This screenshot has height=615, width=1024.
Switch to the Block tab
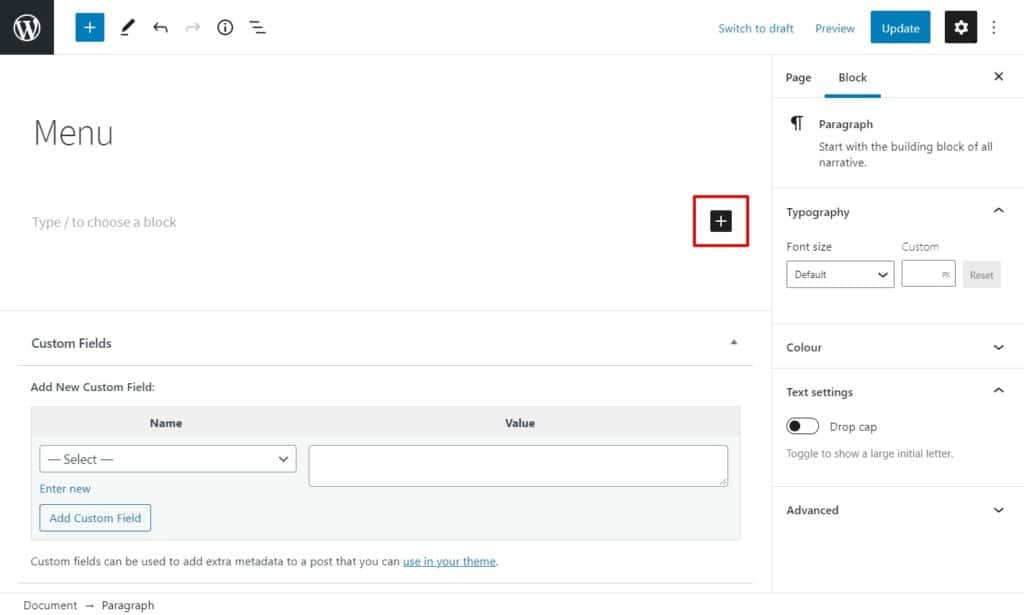click(x=853, y=77)
